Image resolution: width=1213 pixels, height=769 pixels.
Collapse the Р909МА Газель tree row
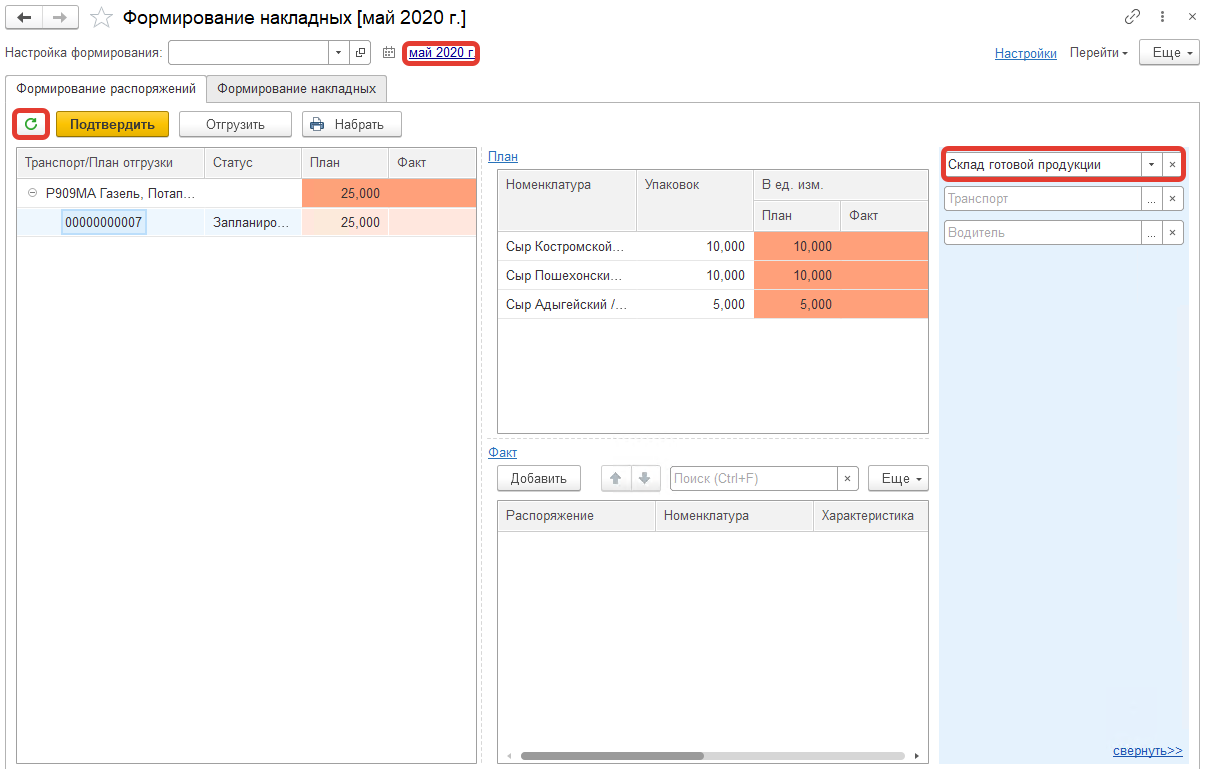[x=32, y=193]
